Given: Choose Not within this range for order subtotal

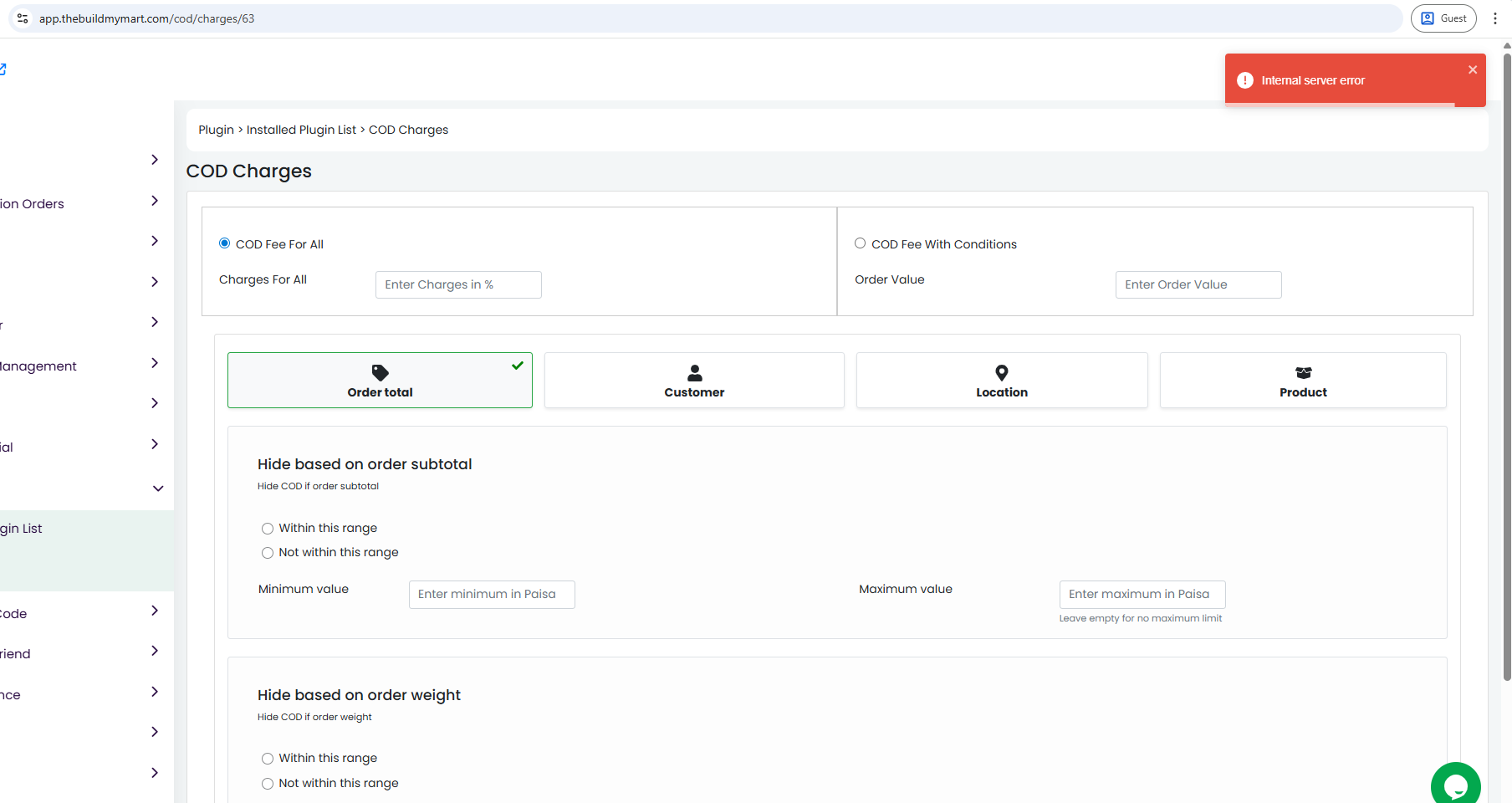Looking at the screenshot, I should 268,553.
